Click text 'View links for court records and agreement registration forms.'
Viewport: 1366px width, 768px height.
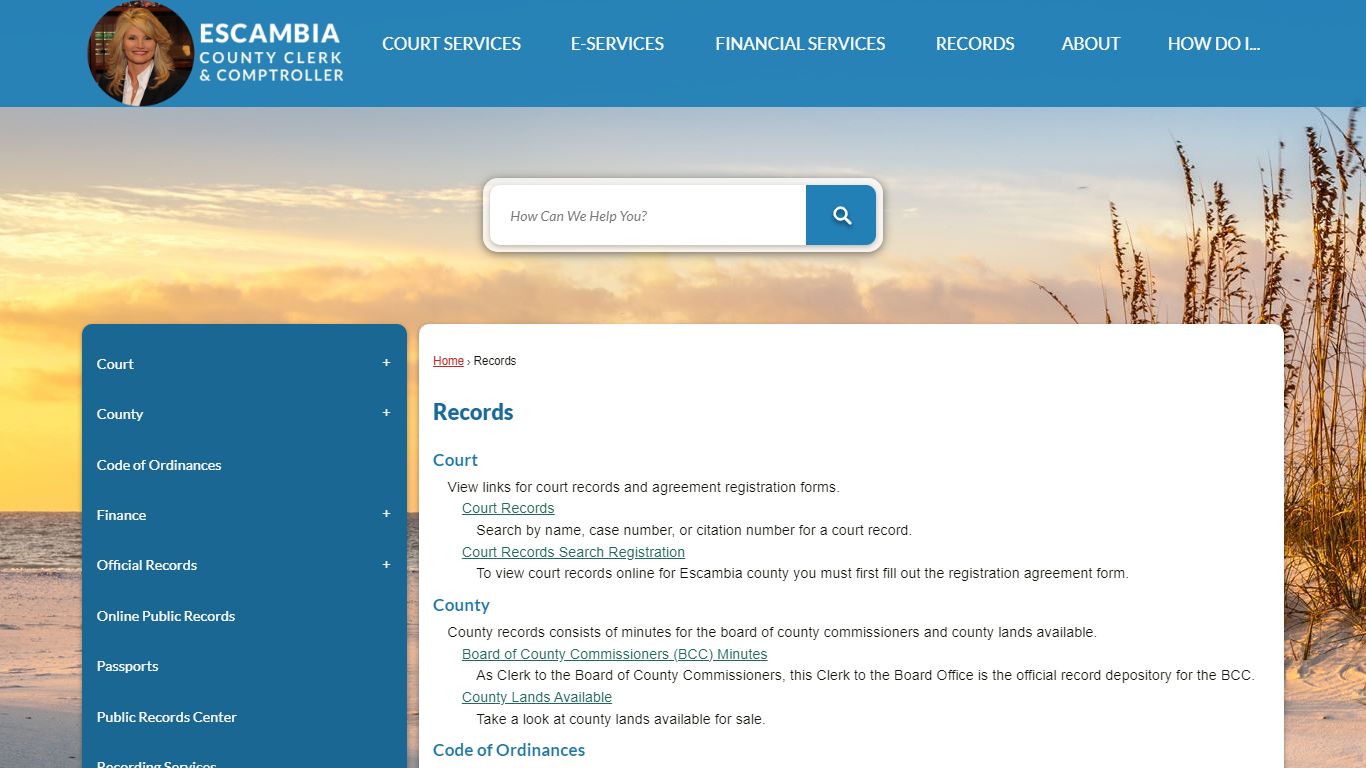(643, 487)
